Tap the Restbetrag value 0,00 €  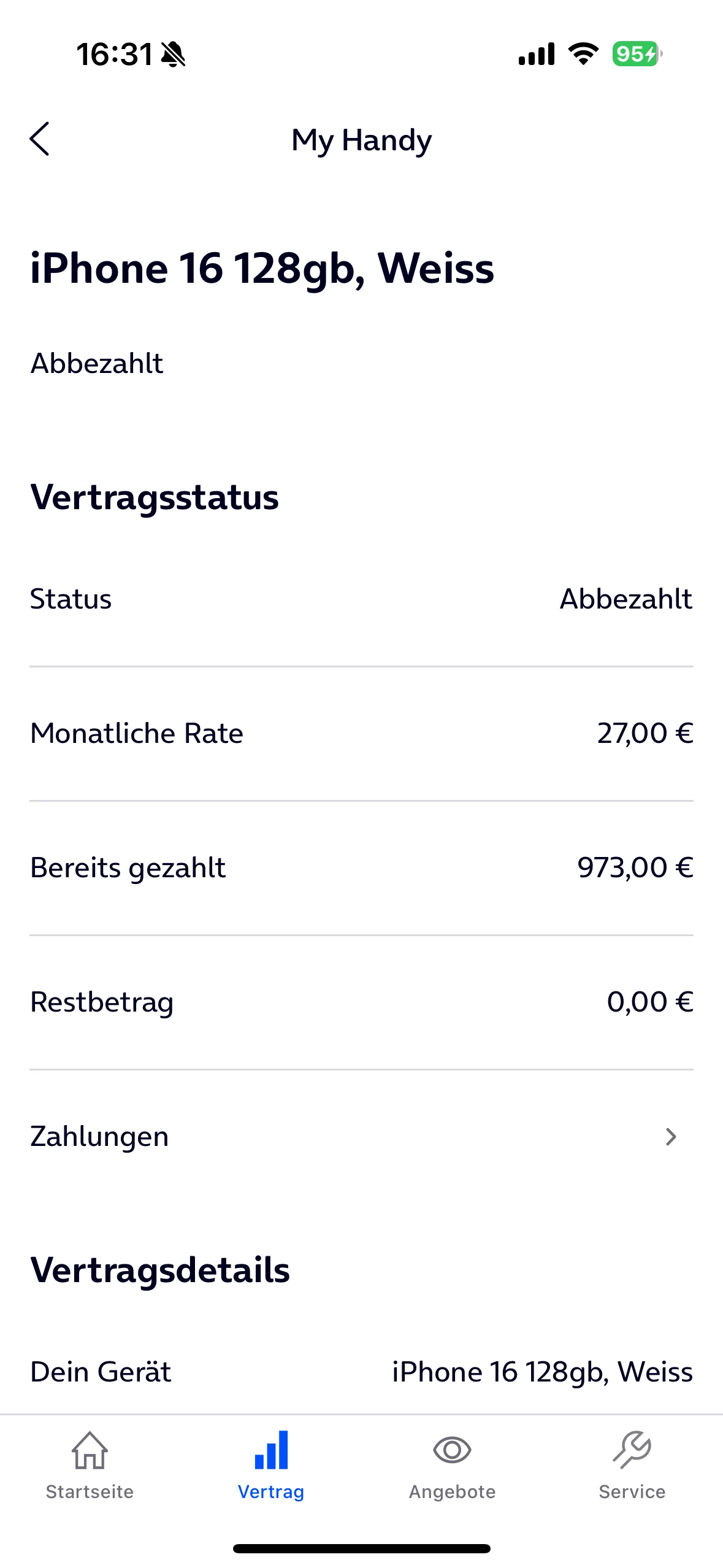(650, 1002)
